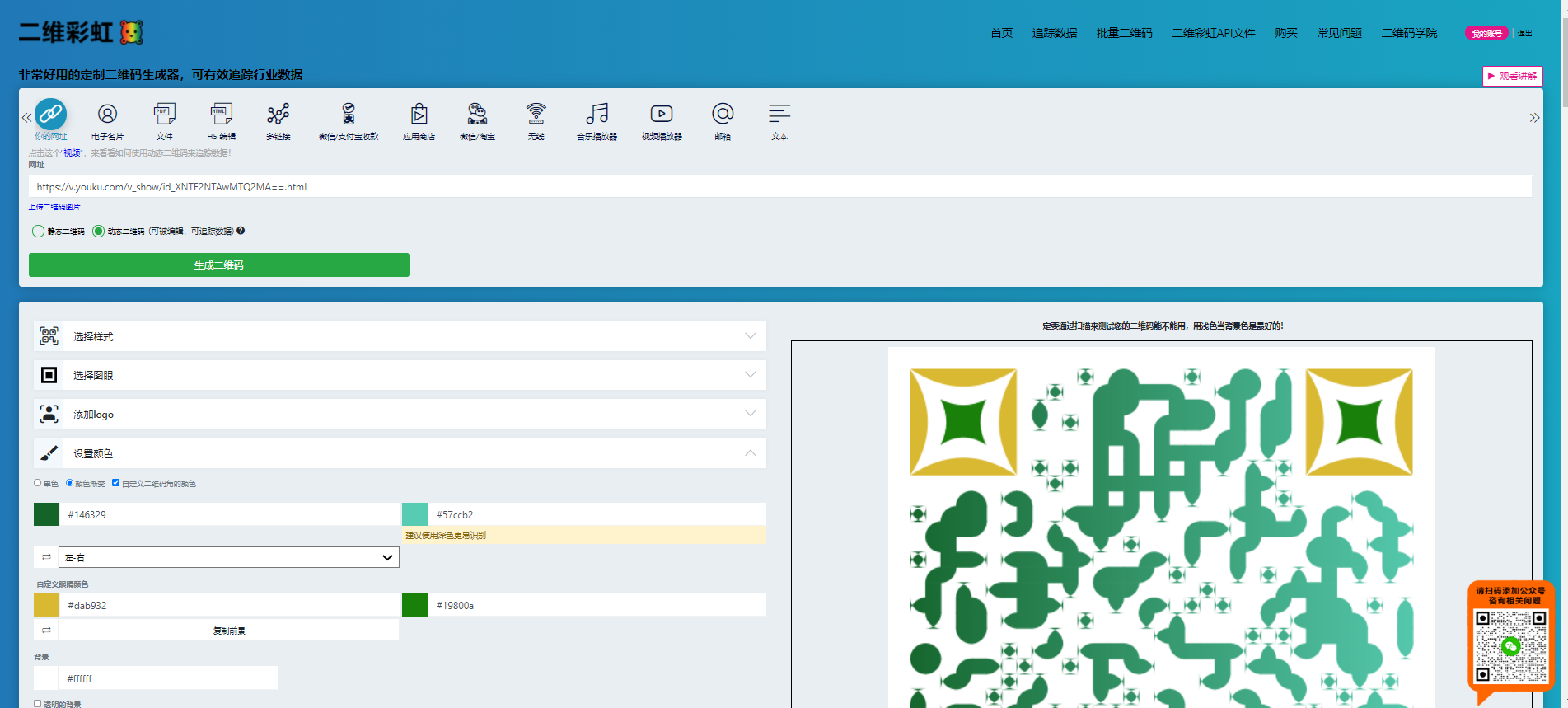
Task: Select the 静态二维码 radio button
Action: click(x=38, y=231)
